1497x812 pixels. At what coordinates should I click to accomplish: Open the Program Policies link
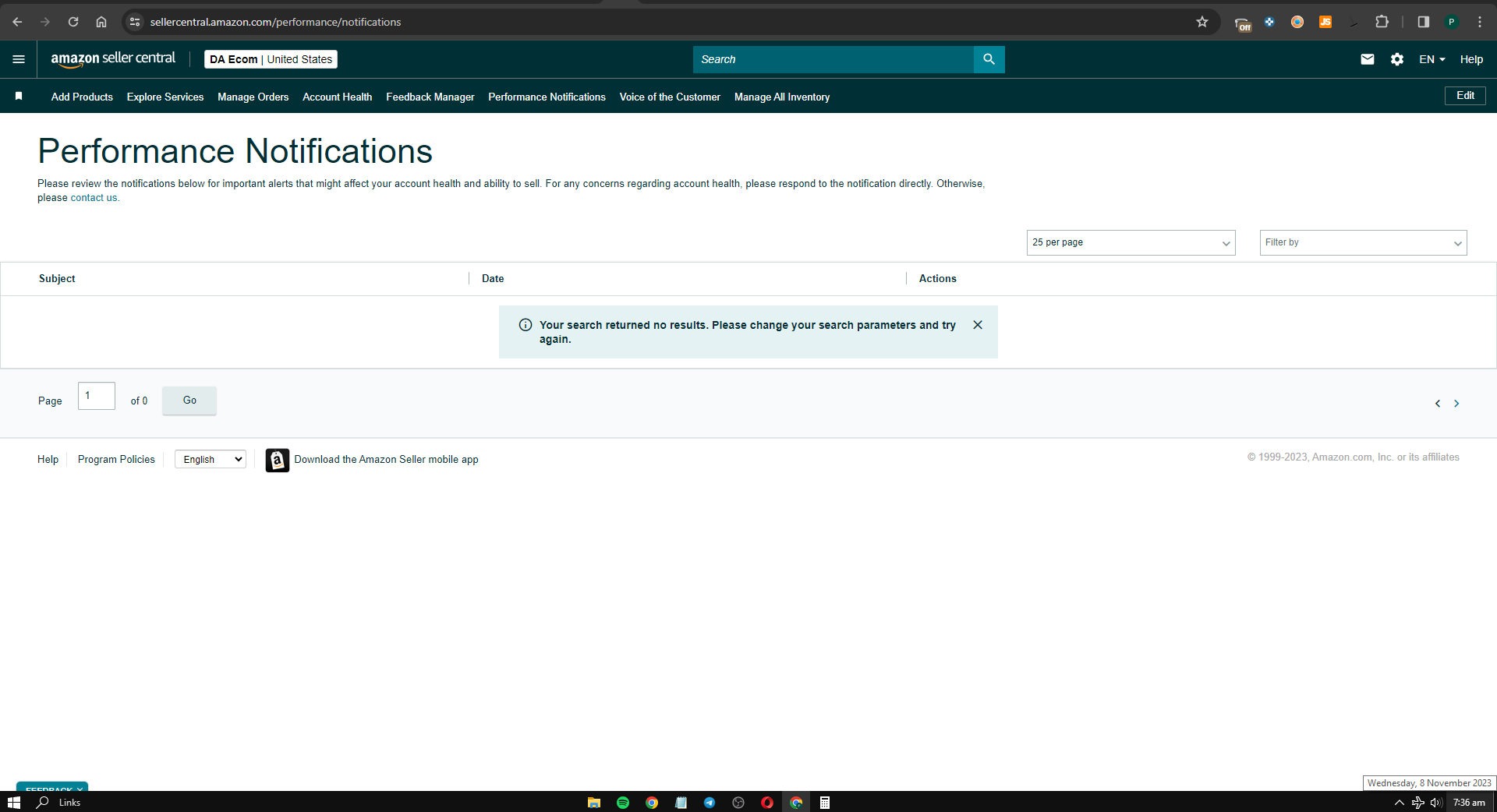[116, 460]
